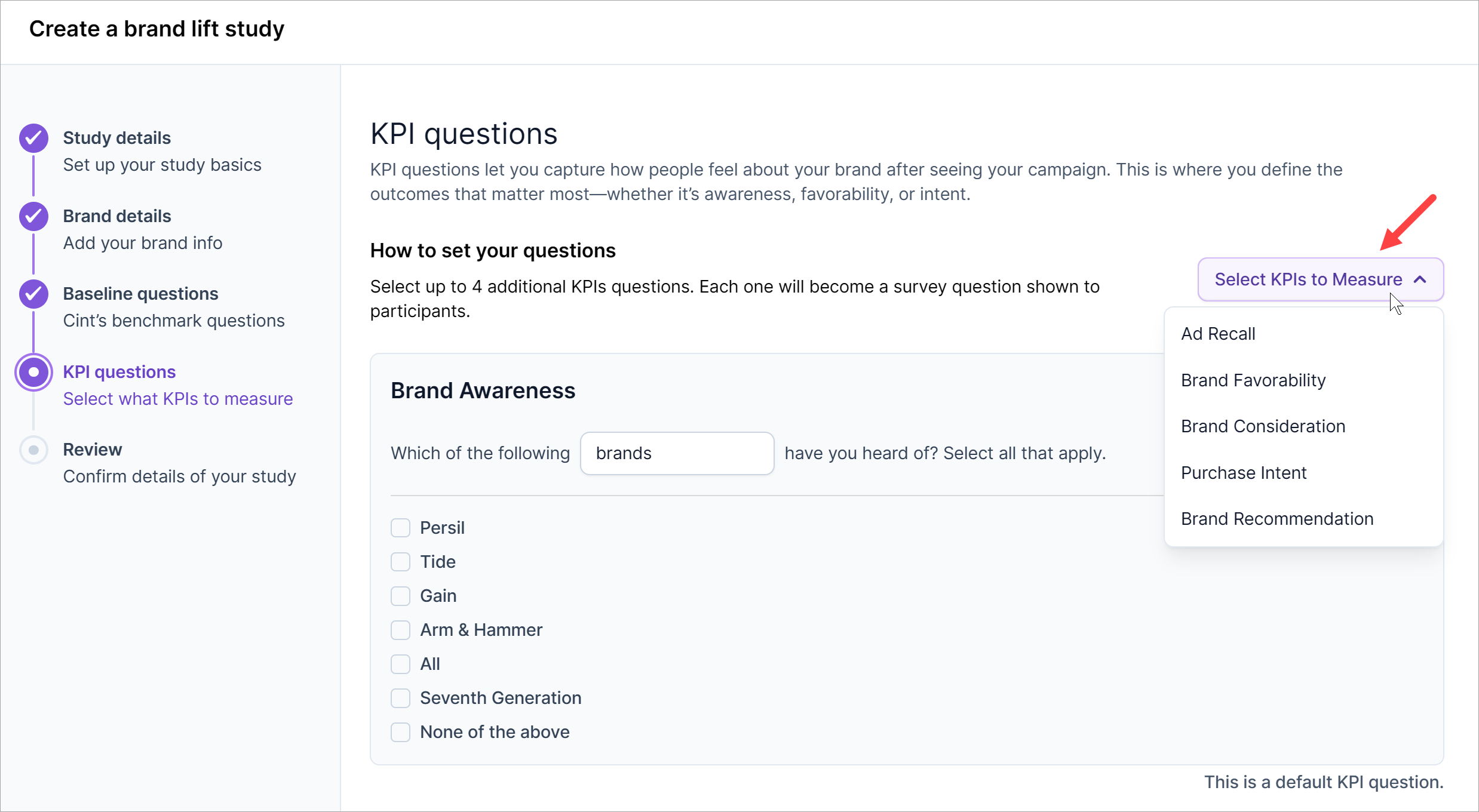This screenshot has width=1479, height=812.
Task: Click the chevron on the KPIs dropdown
Action: [x=1420, y=279]
